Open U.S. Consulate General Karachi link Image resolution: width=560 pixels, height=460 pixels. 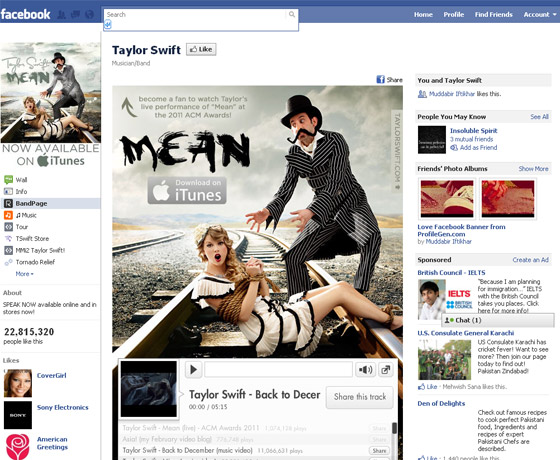tap(466, 333)
